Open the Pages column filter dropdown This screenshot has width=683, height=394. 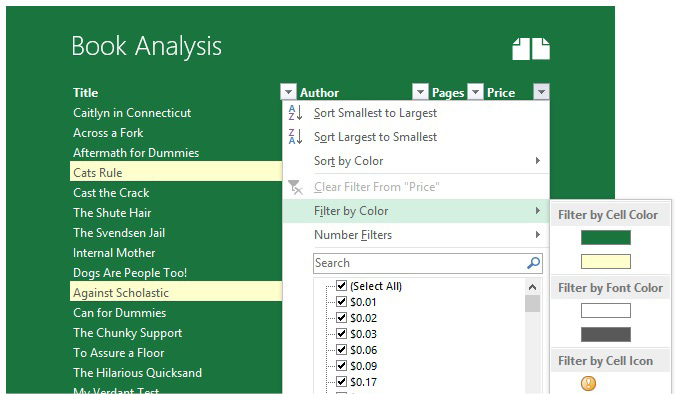[x=476, y=92]
